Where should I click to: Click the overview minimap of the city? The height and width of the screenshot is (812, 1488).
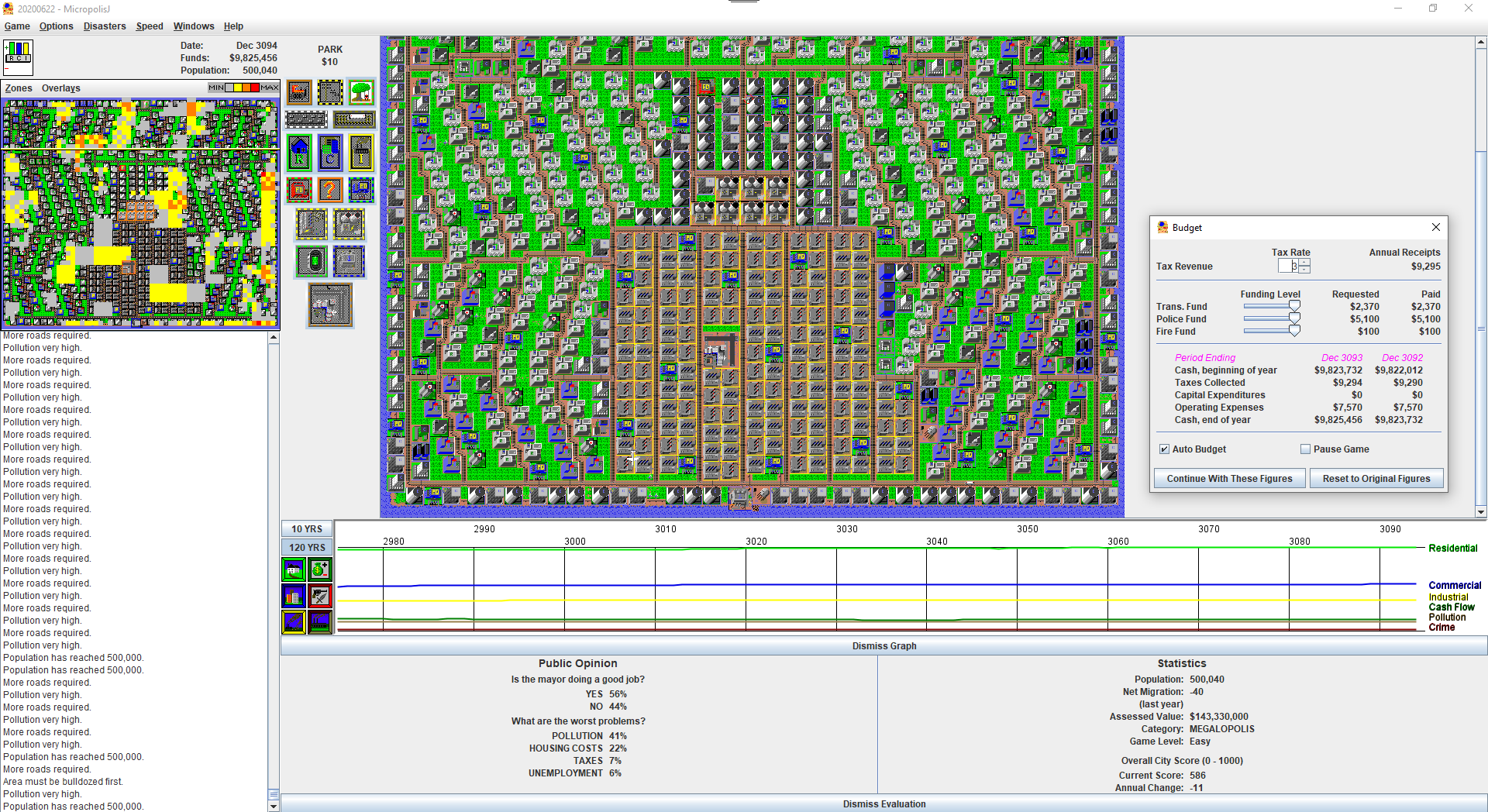coord(140,214)
